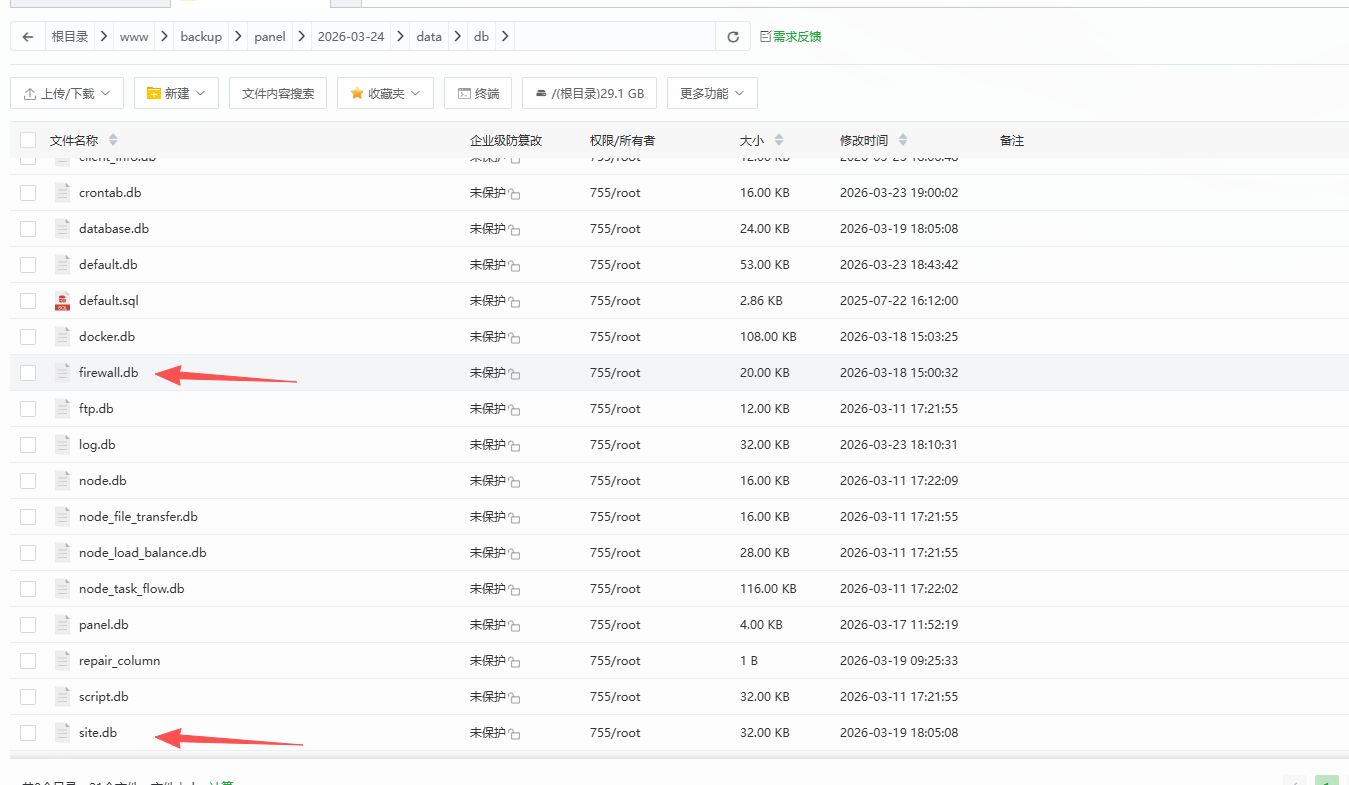Click the 计算 link at the bottom
The height and width of the screenshot is (785, 1349).
tap(219, 782)
